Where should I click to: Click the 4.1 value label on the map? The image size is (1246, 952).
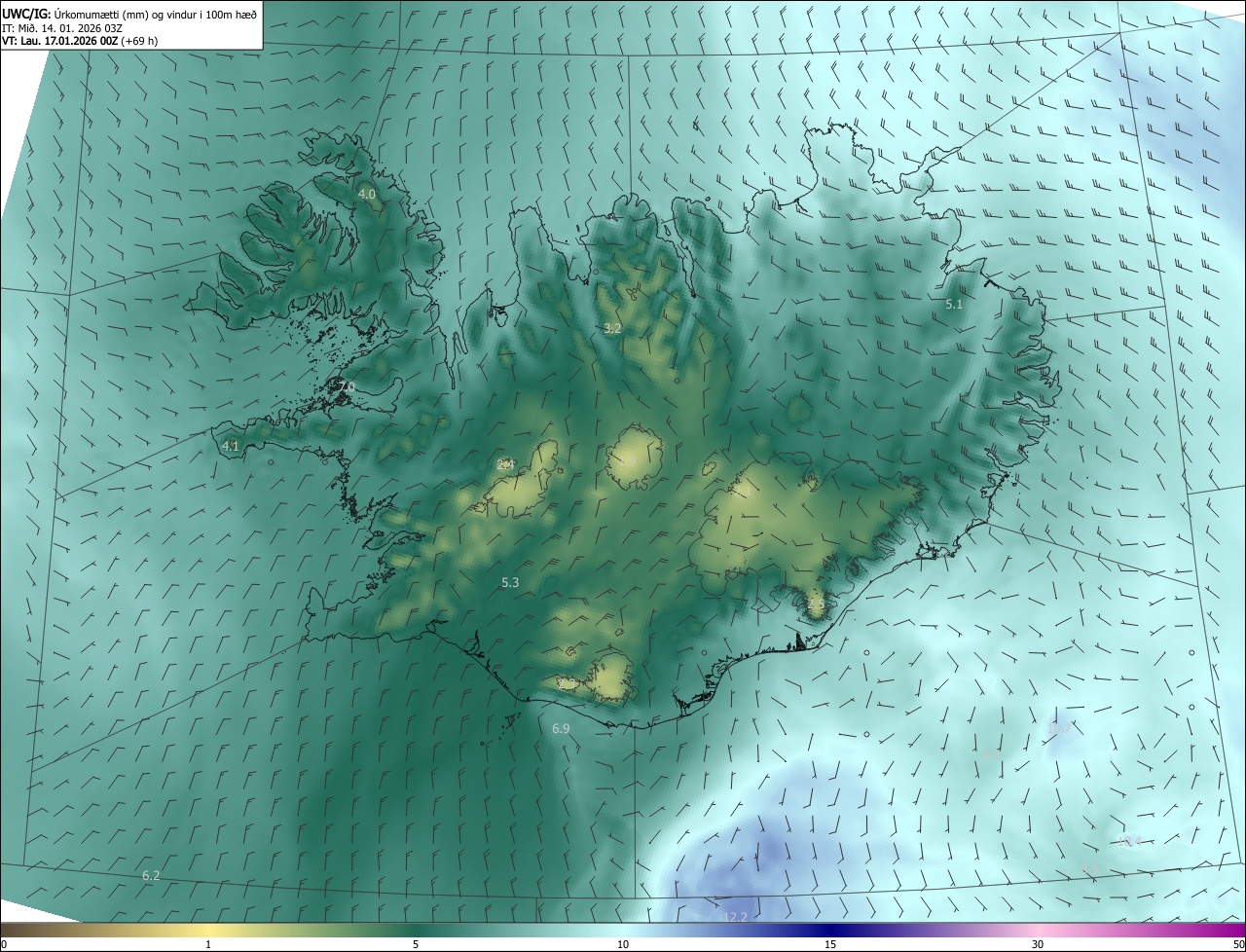[231, 446]
